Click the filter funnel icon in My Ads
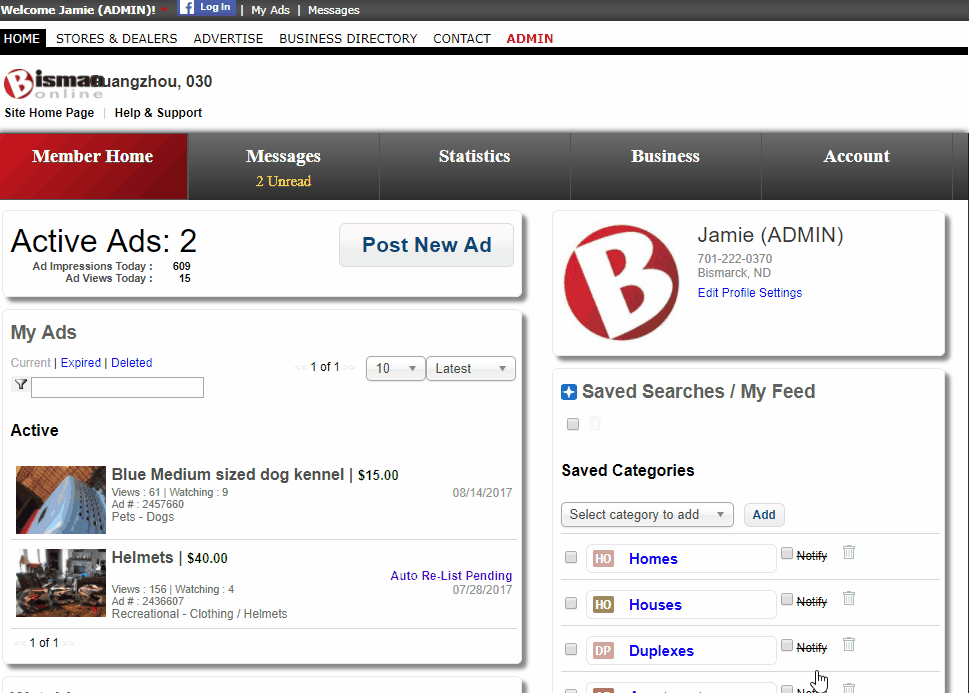969x693 pixels. [x=20, y=385]
